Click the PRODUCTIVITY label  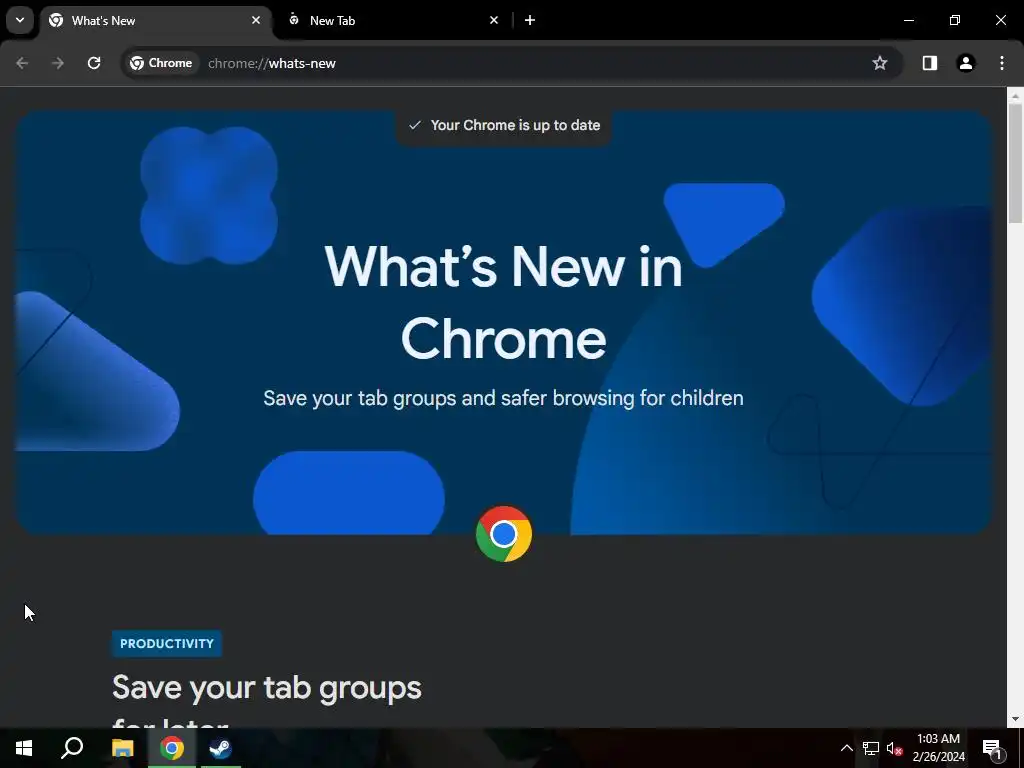167,643
